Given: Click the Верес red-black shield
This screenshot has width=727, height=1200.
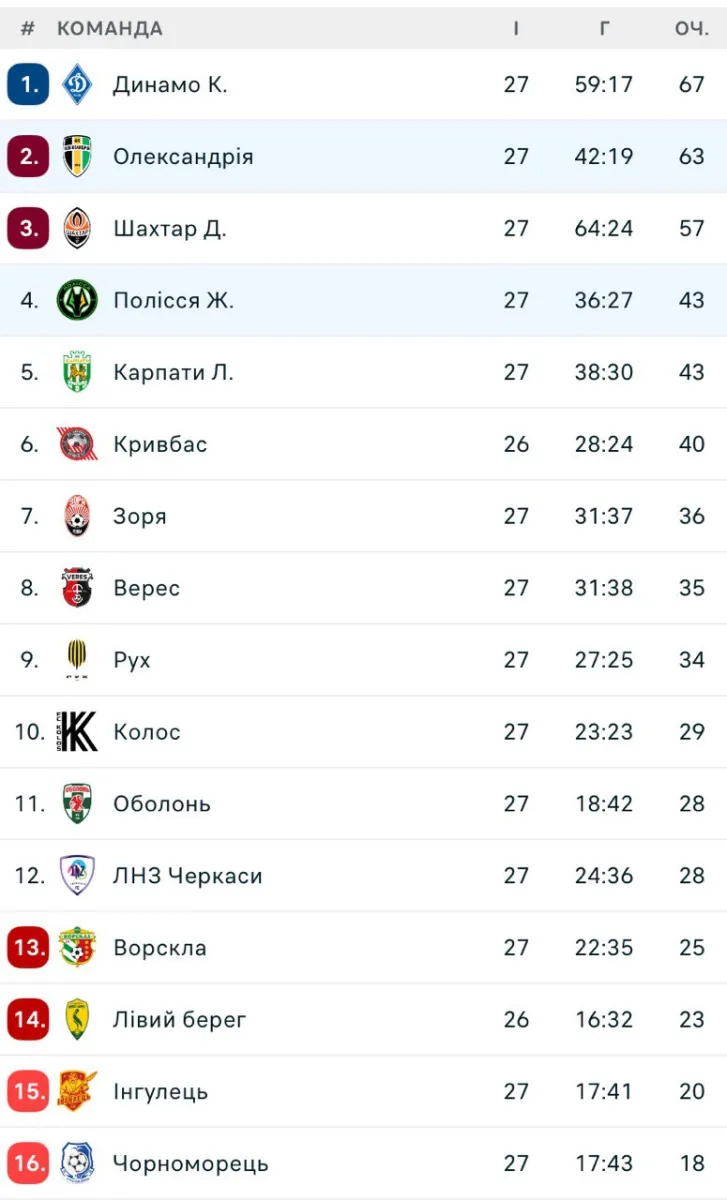Looking at the screenshot, I should click(77, 588).
